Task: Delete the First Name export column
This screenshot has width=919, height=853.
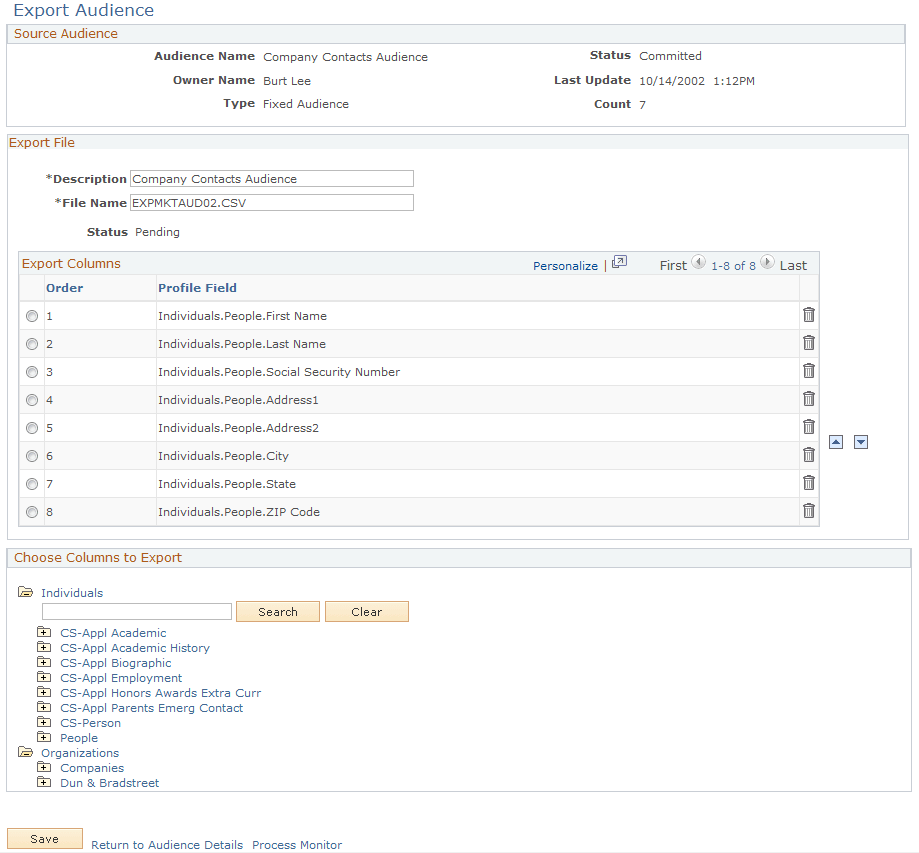Action: click(x=809, y=315)
